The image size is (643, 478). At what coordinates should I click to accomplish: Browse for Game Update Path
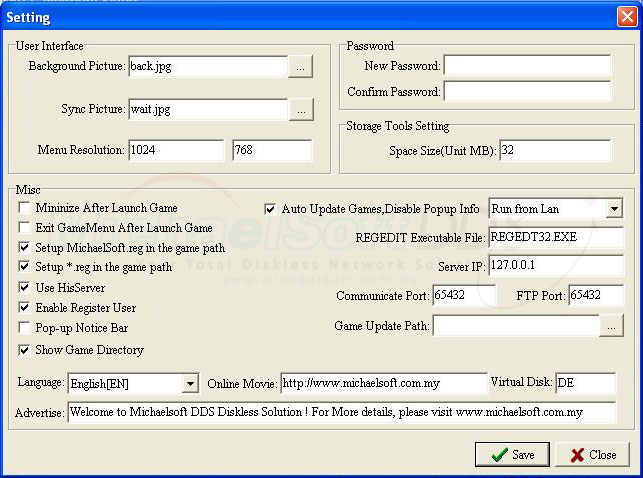611,326
